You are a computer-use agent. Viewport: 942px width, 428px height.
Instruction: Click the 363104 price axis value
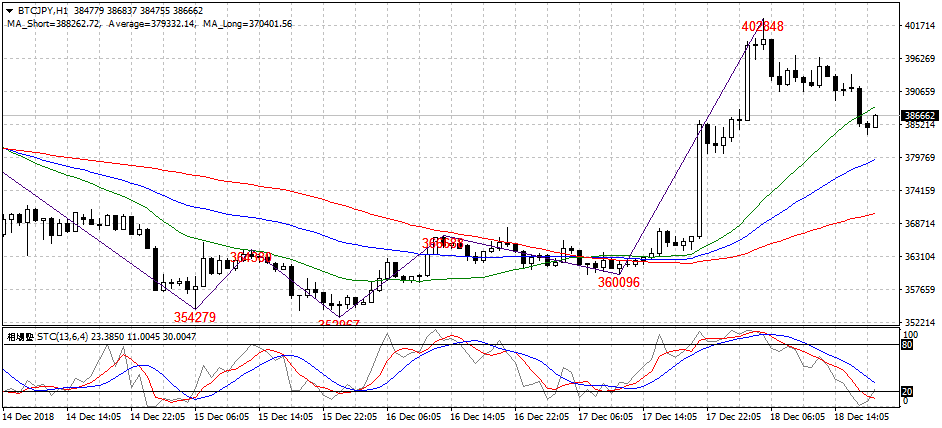[x=917, y=257]
